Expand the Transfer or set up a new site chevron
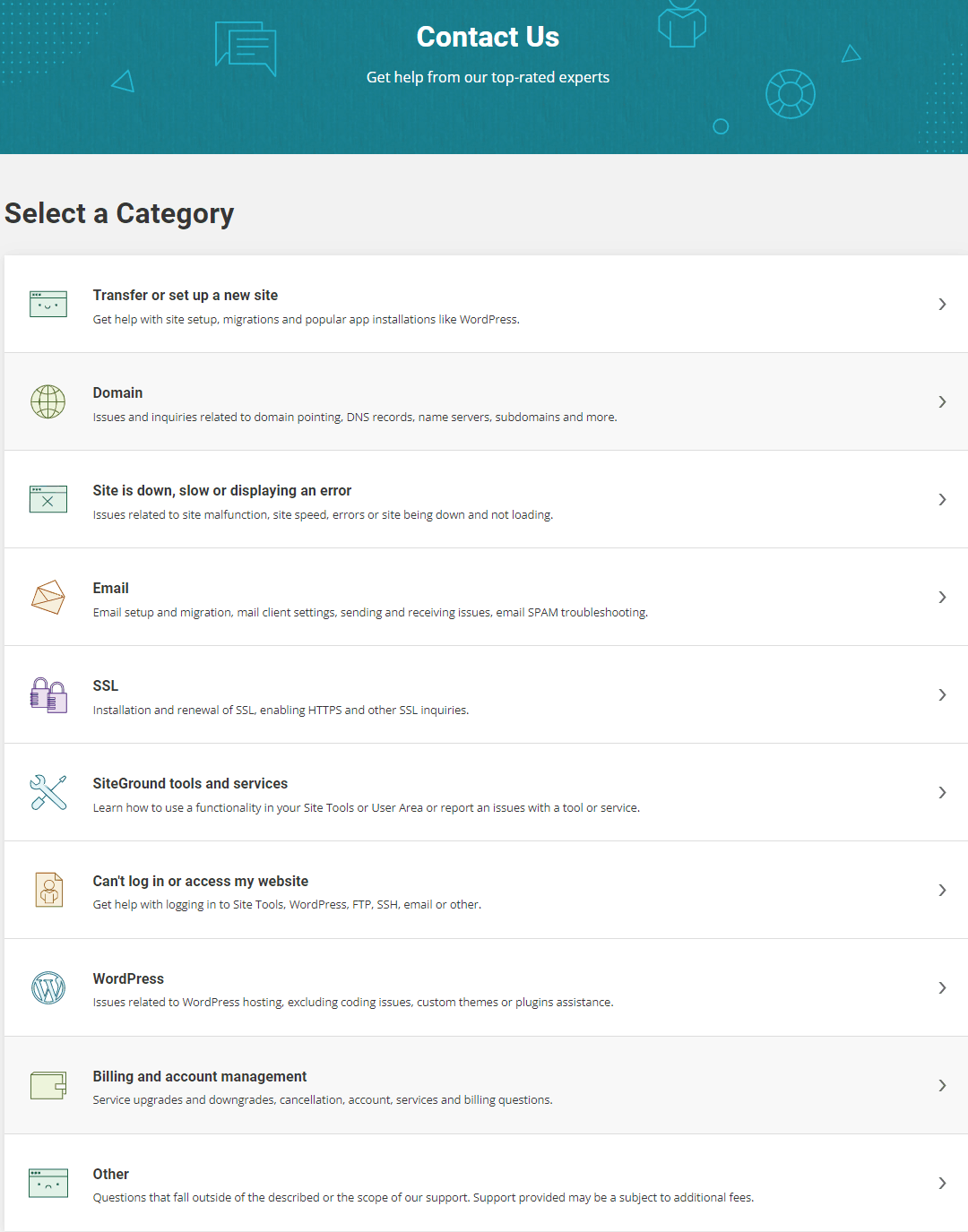This screenshot has height=1232, width=968. coord(942,304)
